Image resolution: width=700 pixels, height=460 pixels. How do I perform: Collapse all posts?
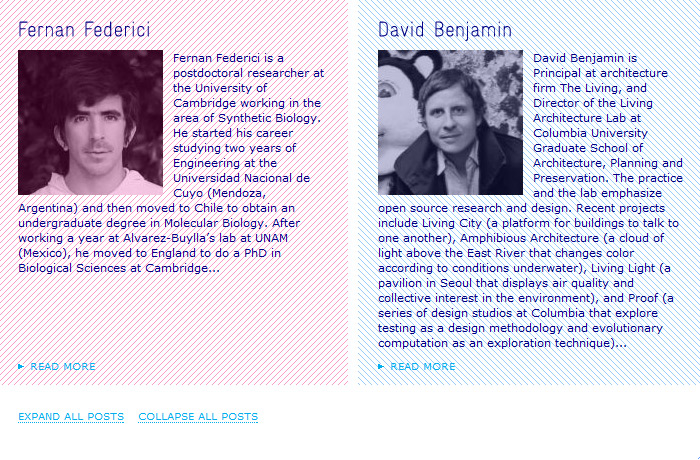(198, 417)
